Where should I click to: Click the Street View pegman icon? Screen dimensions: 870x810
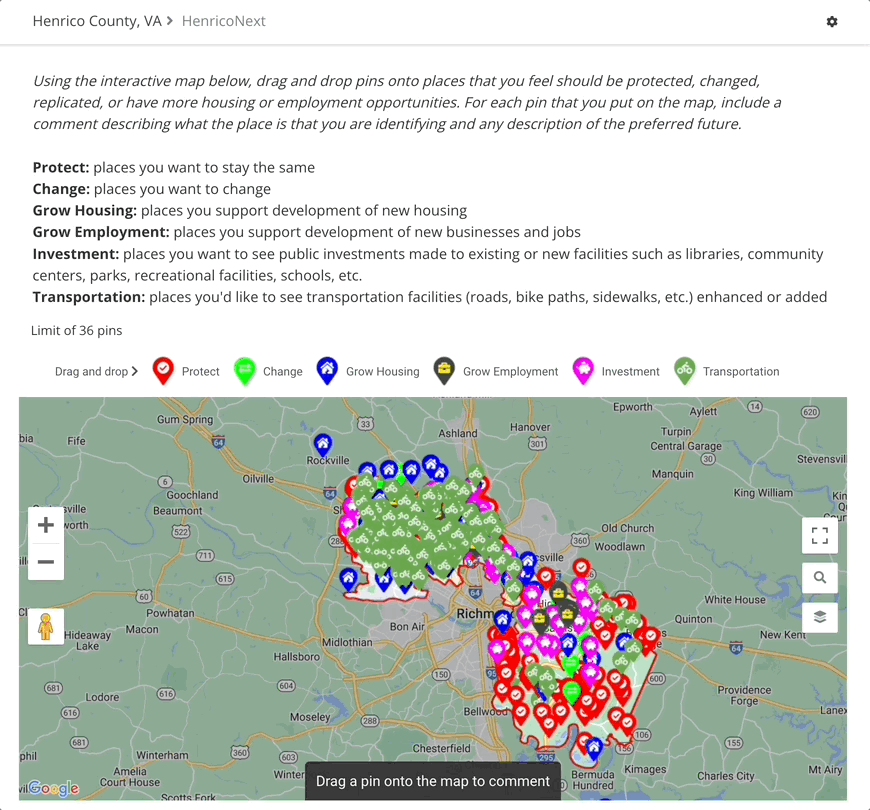[x=45, y=626]
